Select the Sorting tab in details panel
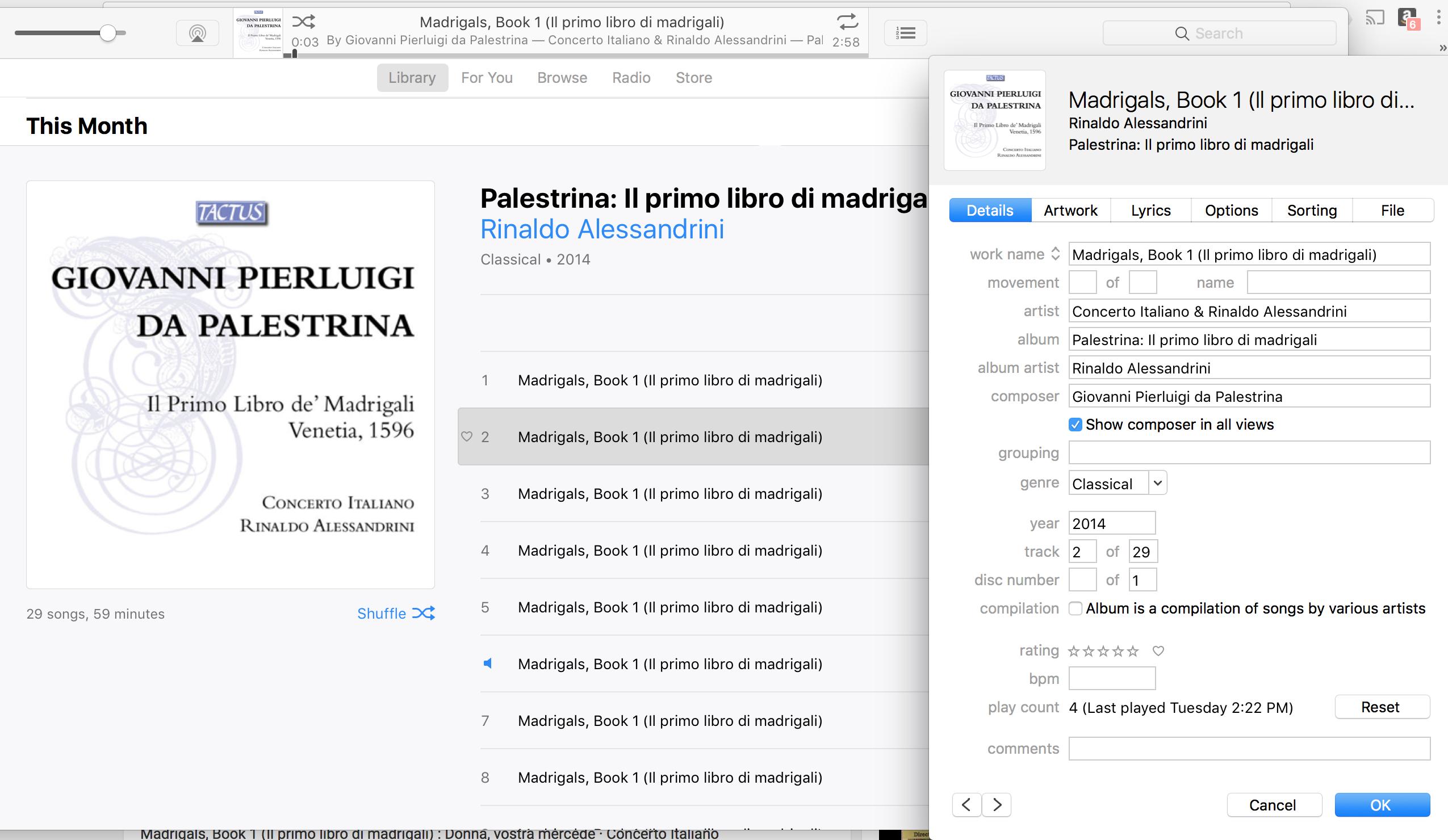 [x=1311, y=209]
